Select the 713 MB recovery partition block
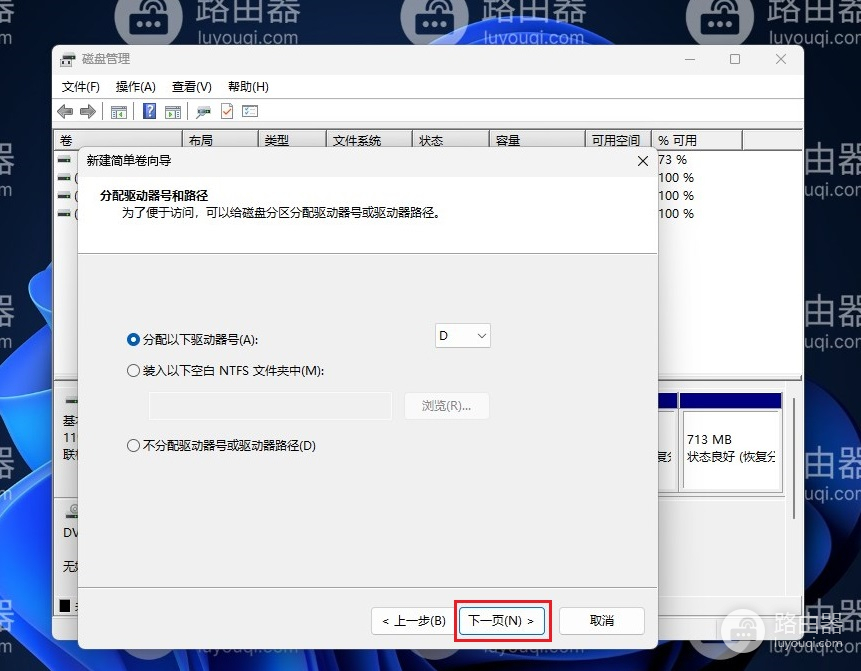Screen dimensions: 861x671 click(x=730, y=441)
